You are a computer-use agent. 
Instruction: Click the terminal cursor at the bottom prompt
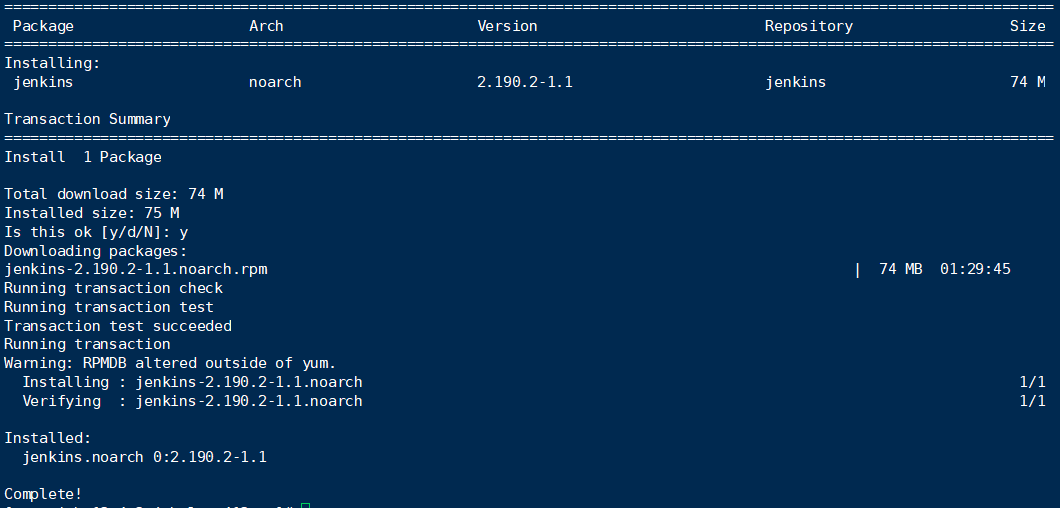pyautogui.click(x=305, y=504)
